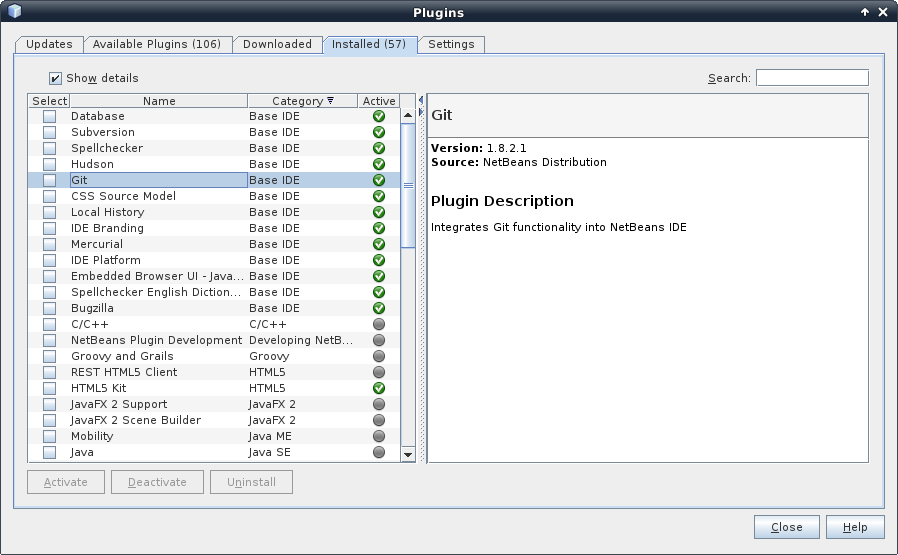The height and width of the screenshot is (555, 898).
Task: Click the active icon for Bugzilla
Action: click(x=379, y=308)
